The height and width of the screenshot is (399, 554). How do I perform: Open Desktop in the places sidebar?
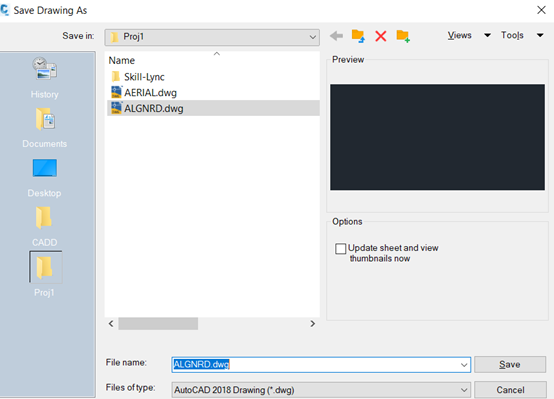(45, 178)
